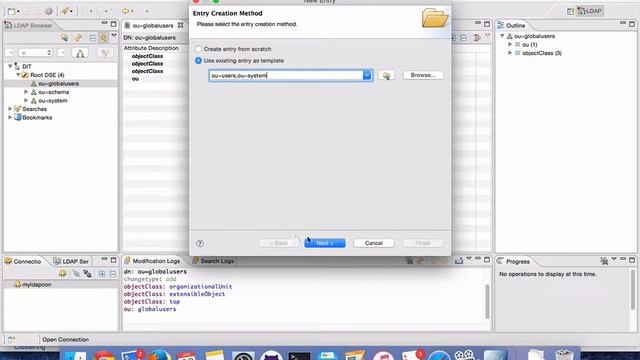640x360 pixels.
Task: Close the ou=globalusers editor tab
Action: tap(180, 25)
